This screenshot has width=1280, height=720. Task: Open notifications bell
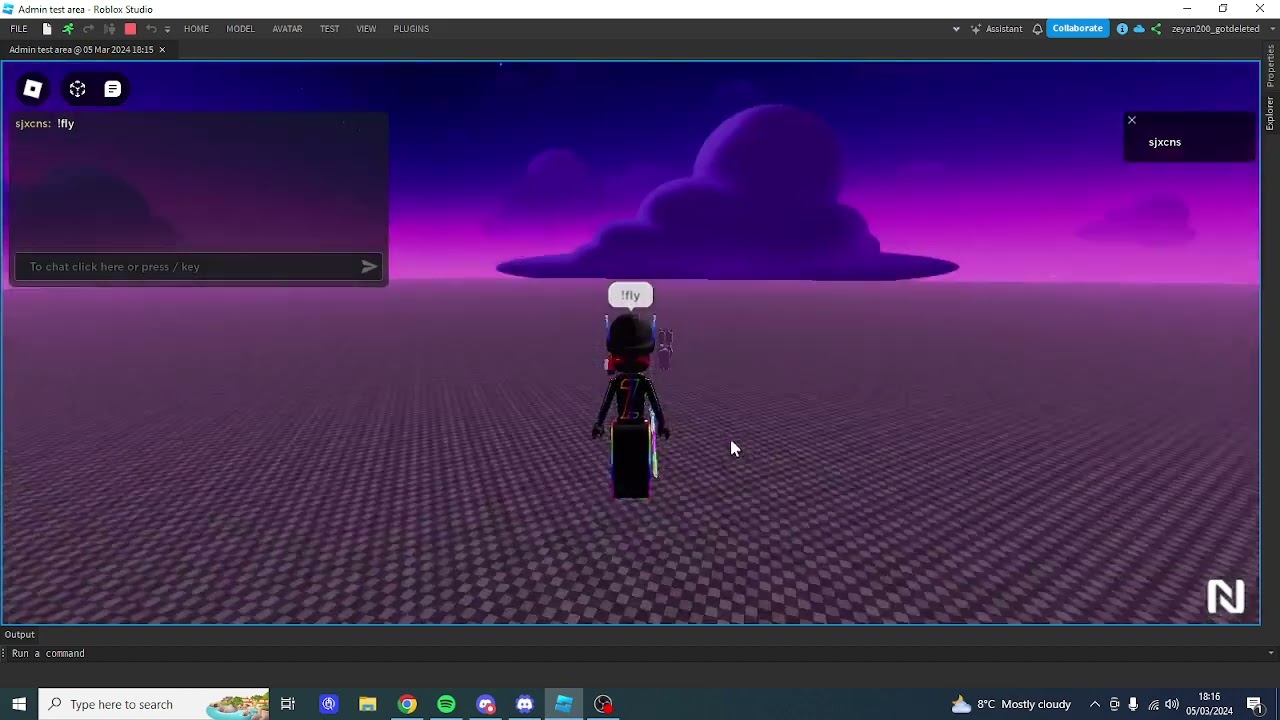tap(1037, 29)
